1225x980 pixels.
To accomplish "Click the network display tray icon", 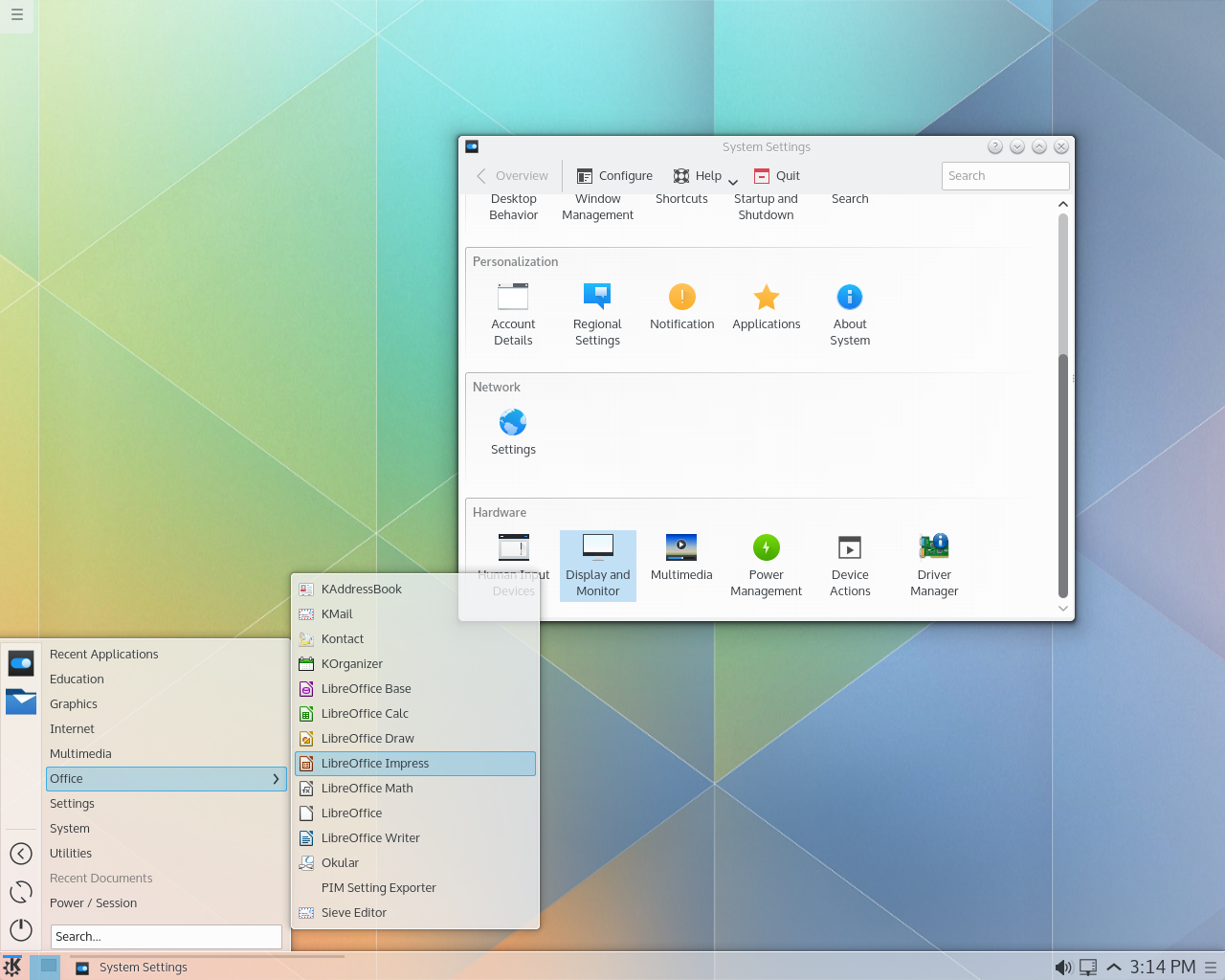I will [x=1088, y=968].
